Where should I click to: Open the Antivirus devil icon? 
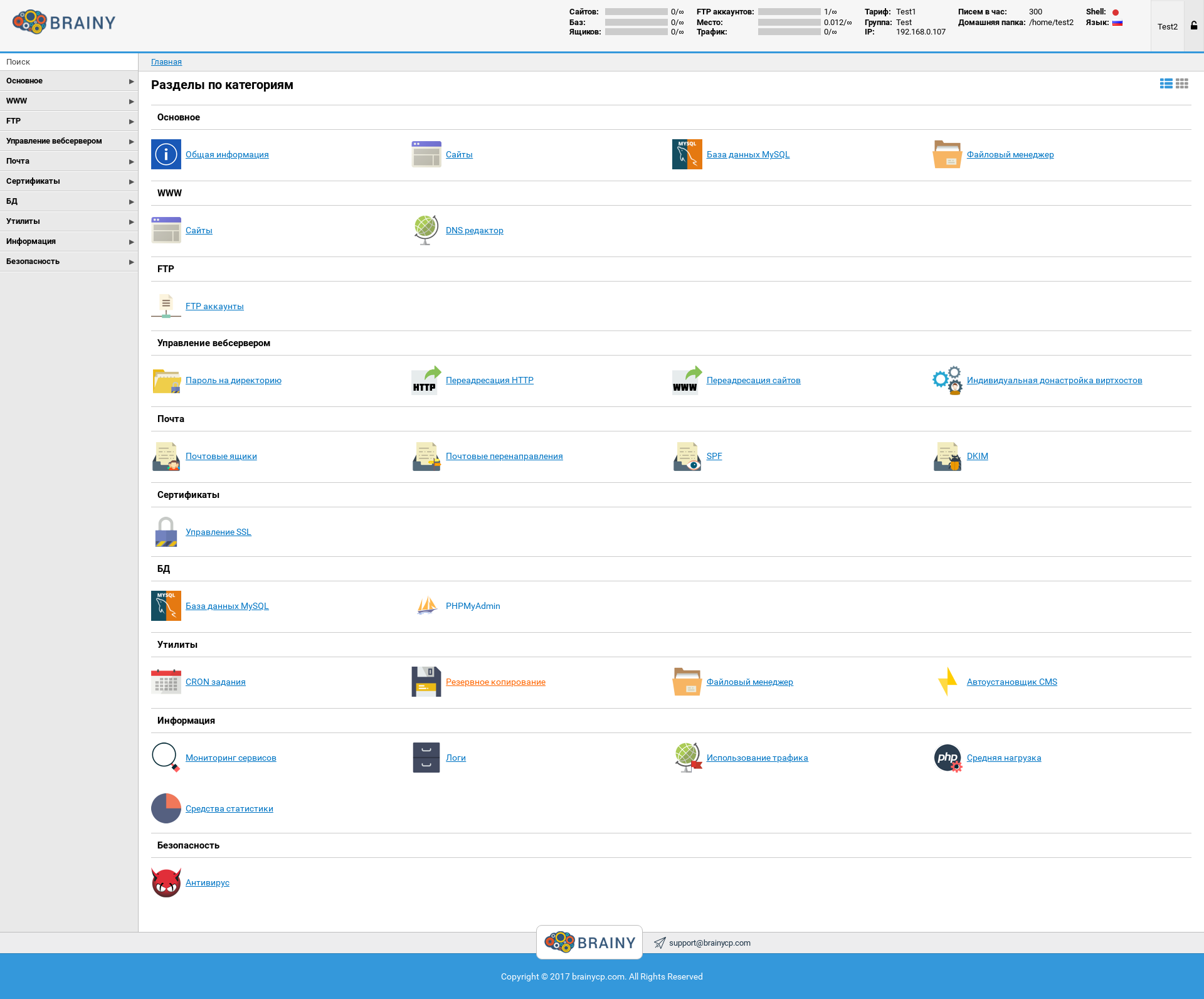166,882
